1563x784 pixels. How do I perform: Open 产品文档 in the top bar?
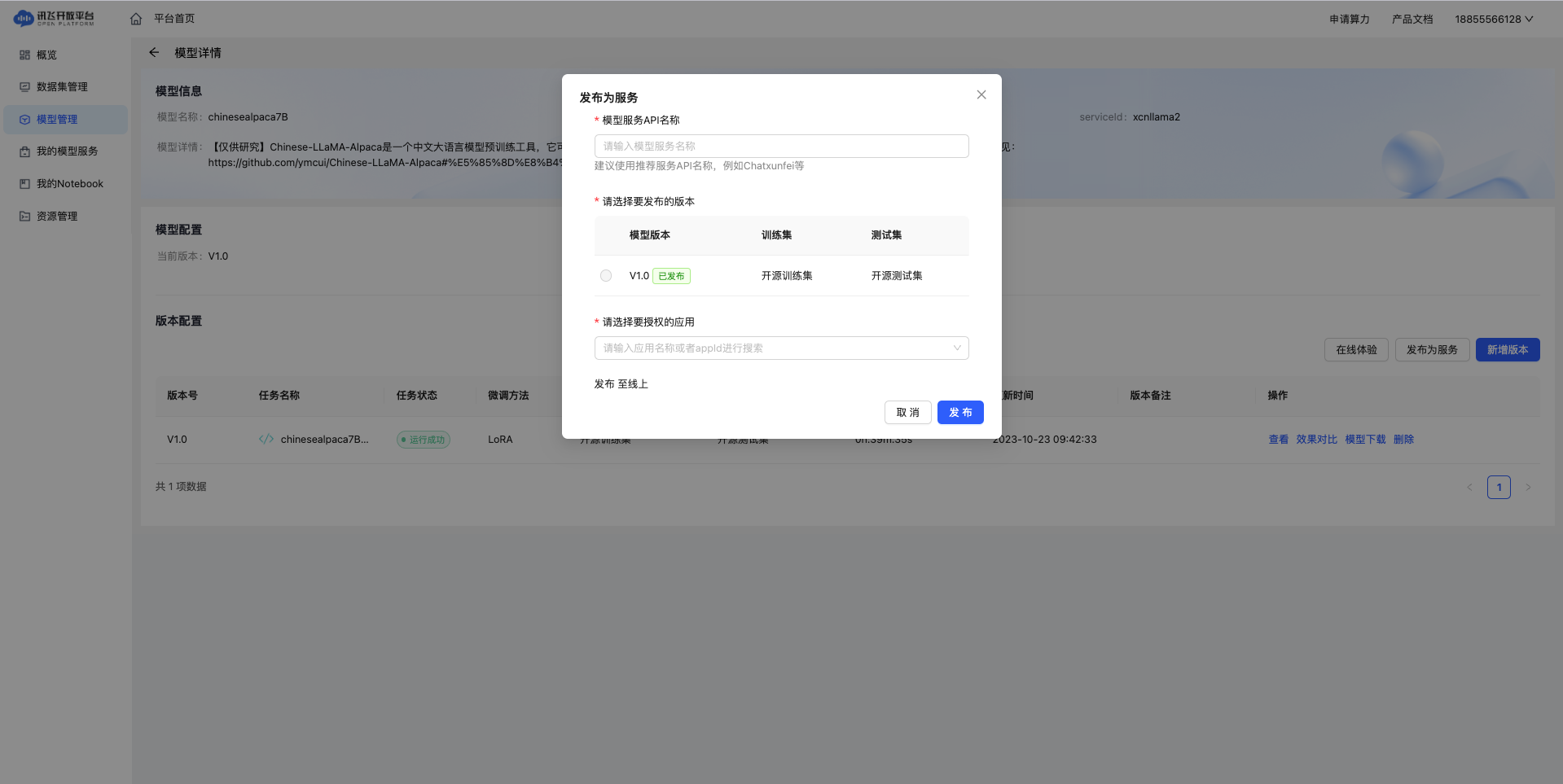tap(1412, 19)
